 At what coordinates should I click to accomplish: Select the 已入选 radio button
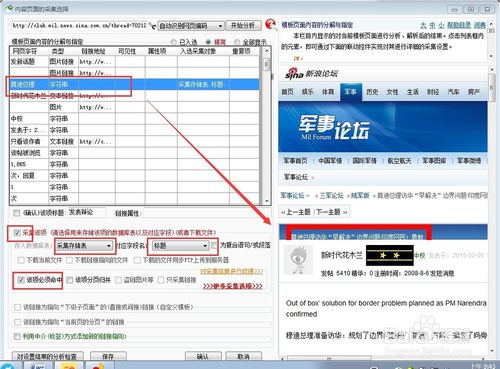tap(173, 42)
